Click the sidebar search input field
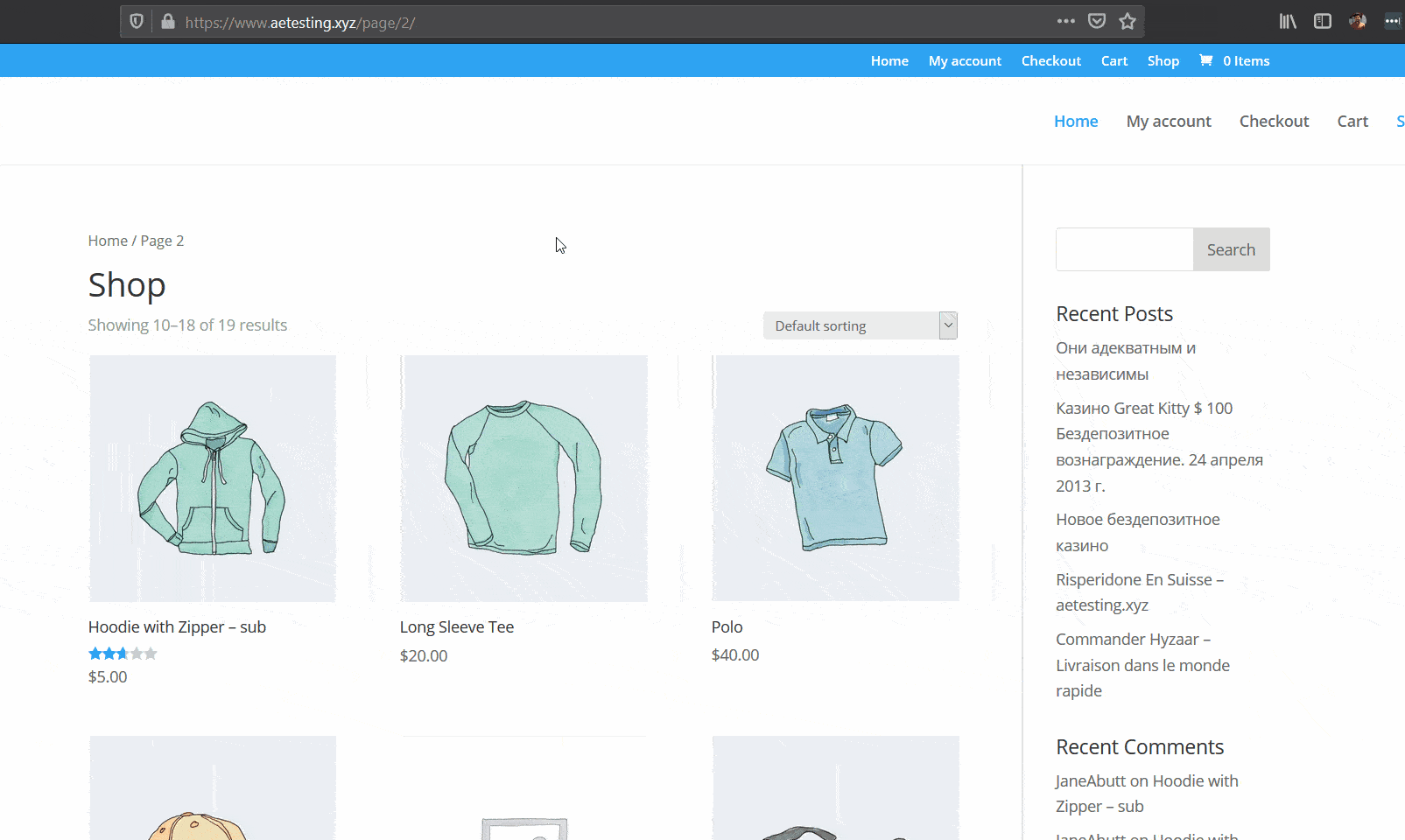The width and height of the screenshot is (1405, 840). click(1124, 249)
